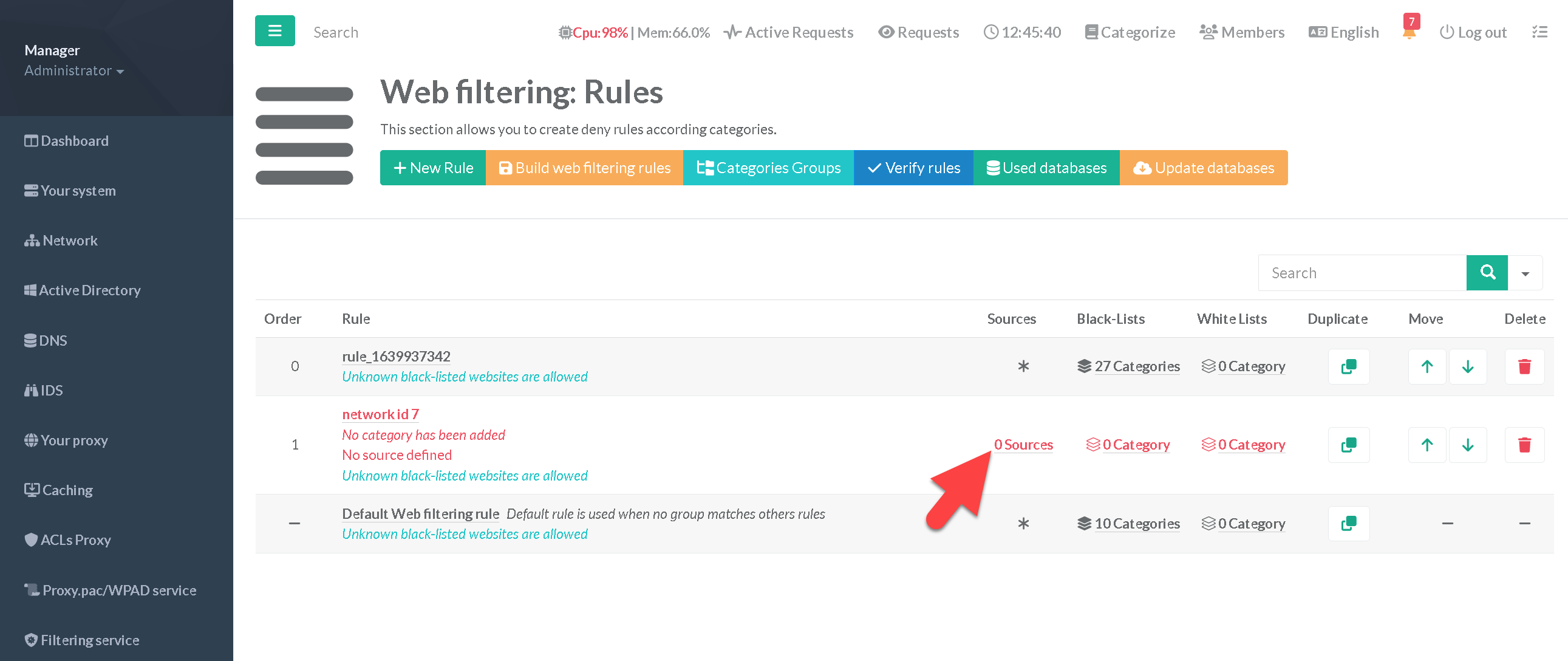Viewport: 1568px width, 661px height.
Task: Delete the network id 7 rule
Action: click(x=1524, y=445)
